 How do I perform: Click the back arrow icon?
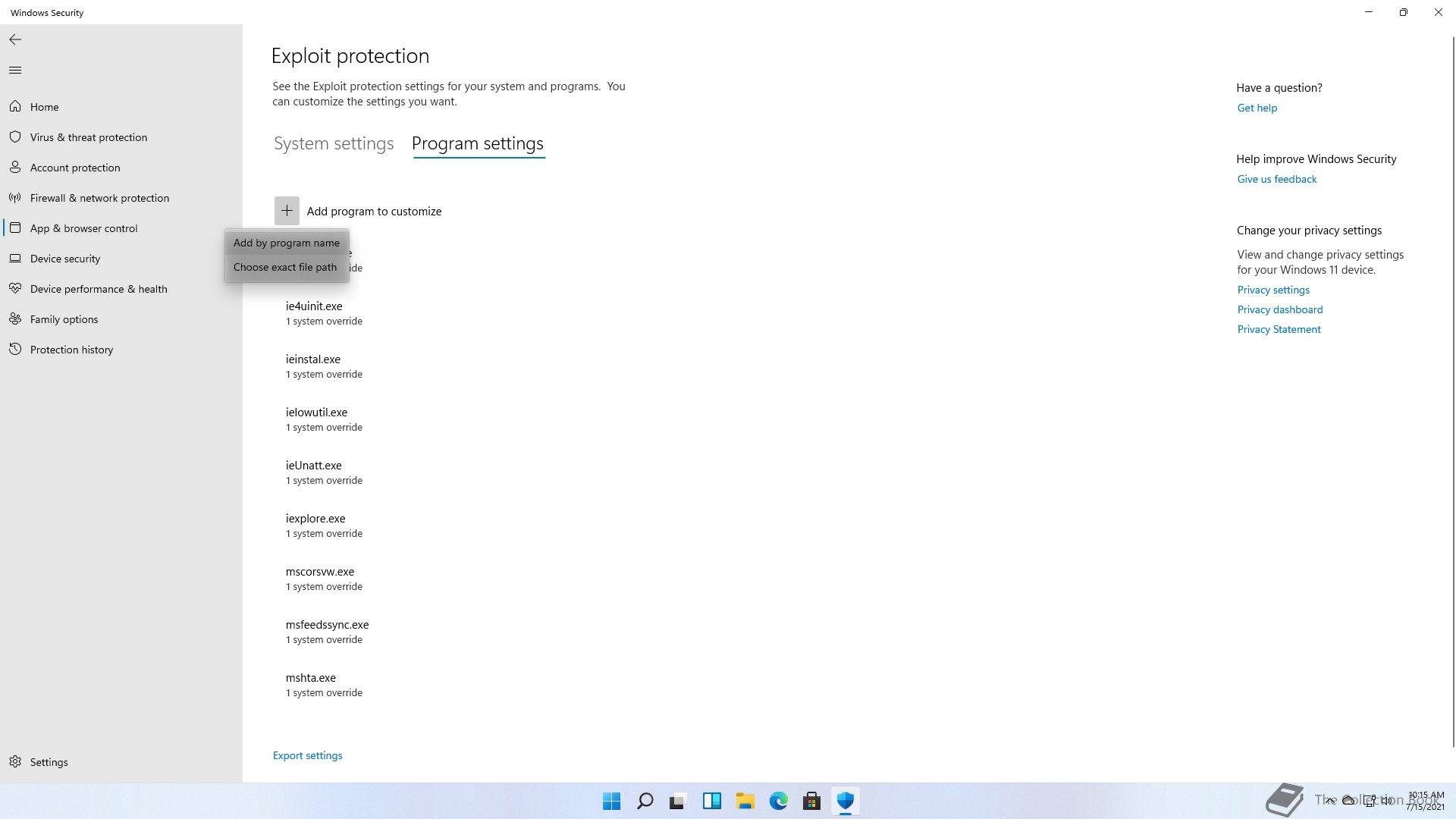[x=15, y=39]
